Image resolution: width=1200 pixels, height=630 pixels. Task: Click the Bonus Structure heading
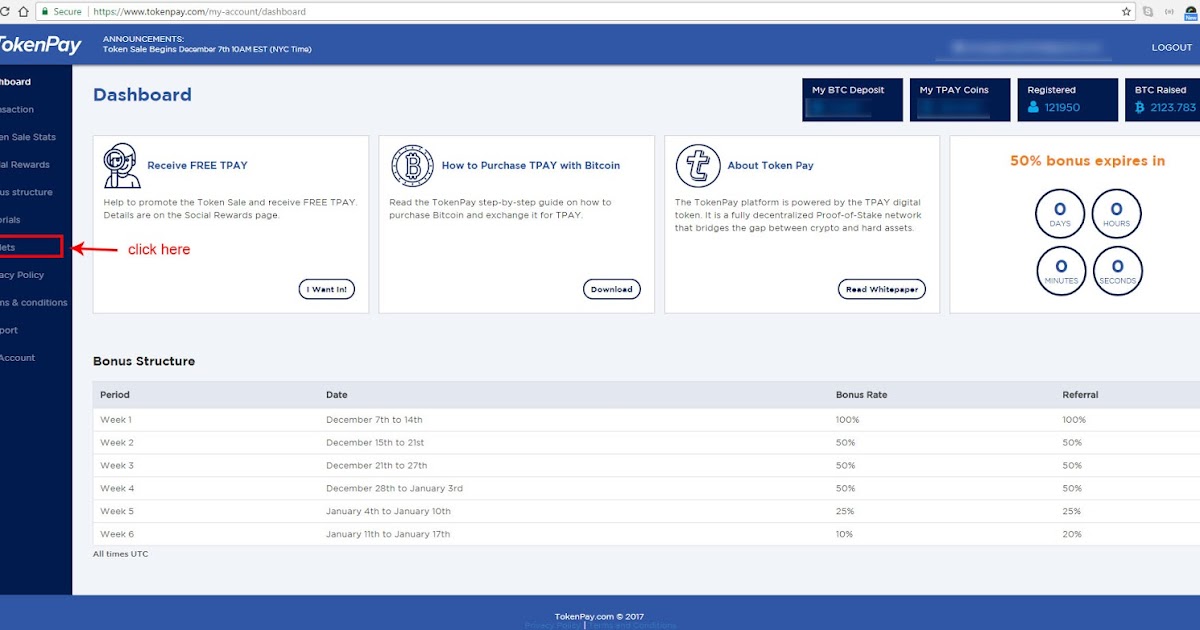144,361
